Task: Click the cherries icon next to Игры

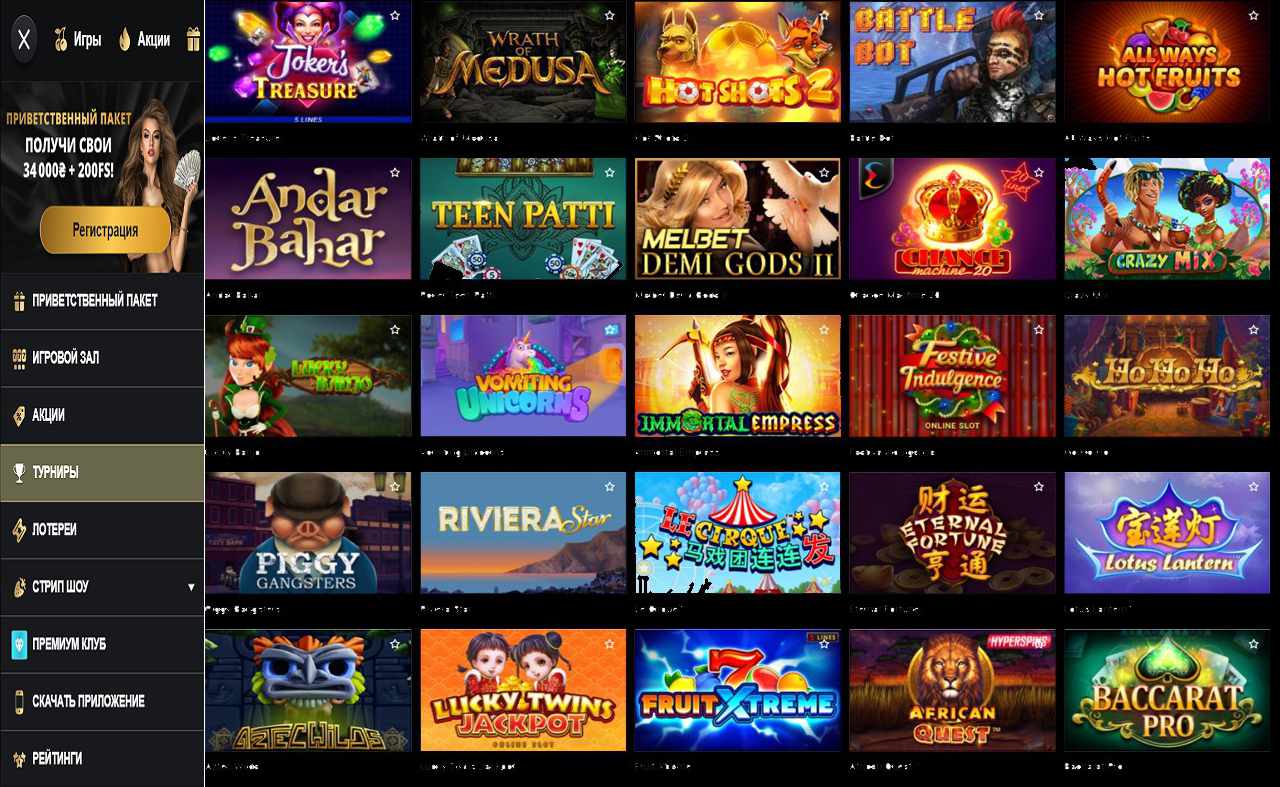Action: coord(60,40)
